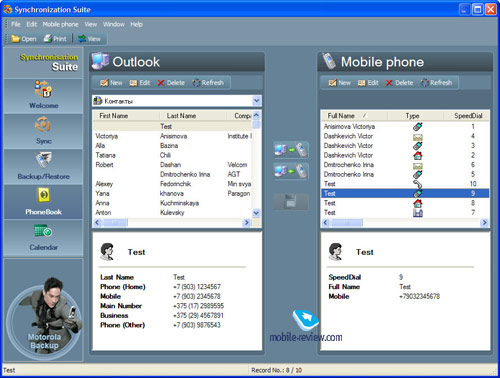
Task: Open the Welcome section in sidebar
Action: tap(43, 96)
